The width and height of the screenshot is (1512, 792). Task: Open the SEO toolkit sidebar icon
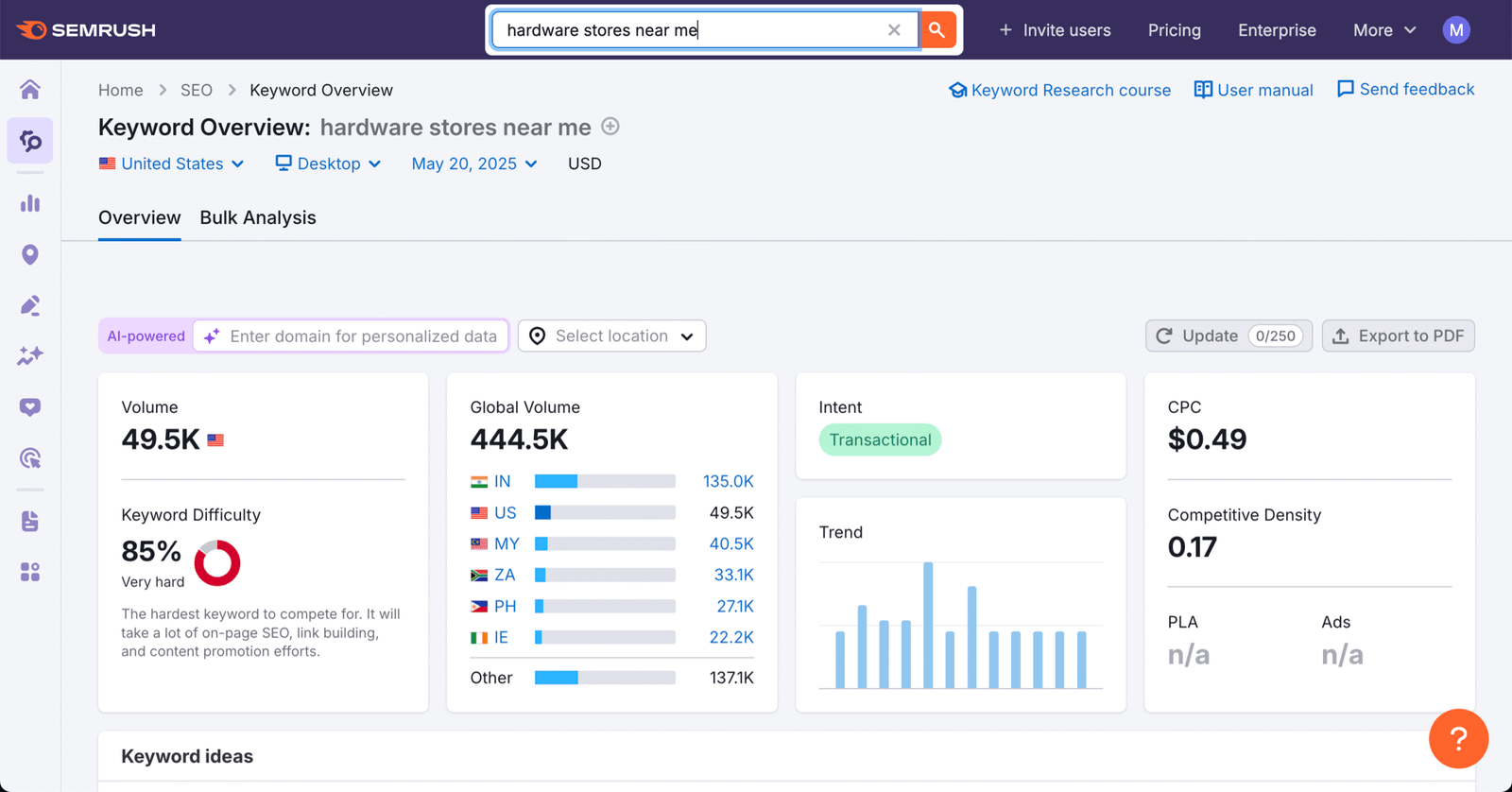point(30,141)
